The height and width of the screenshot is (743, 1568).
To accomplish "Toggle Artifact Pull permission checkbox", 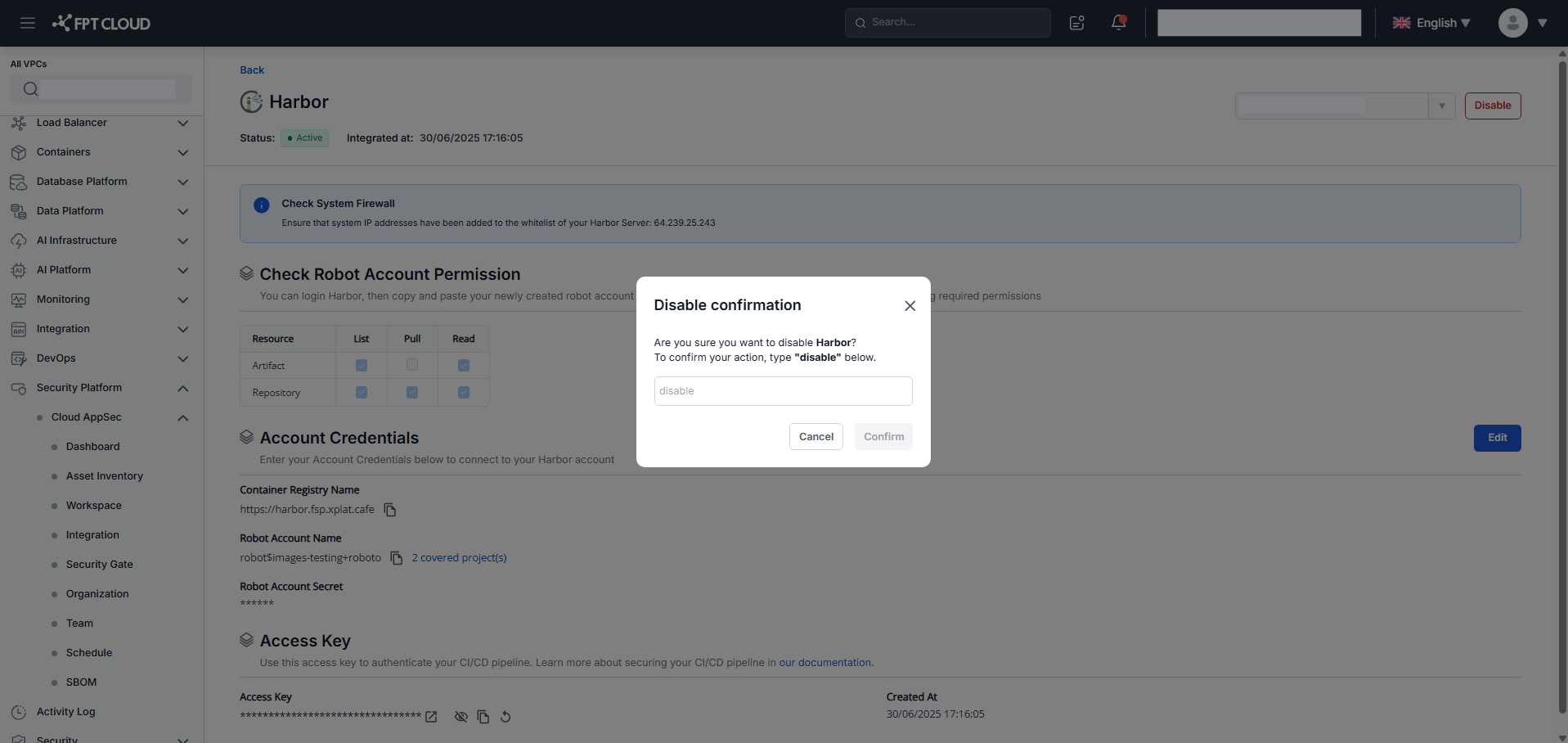I will click(x=412, y=365).
